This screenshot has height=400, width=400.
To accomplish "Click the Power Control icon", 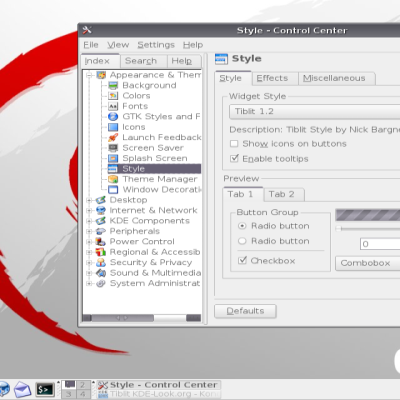I will [101, 242].
